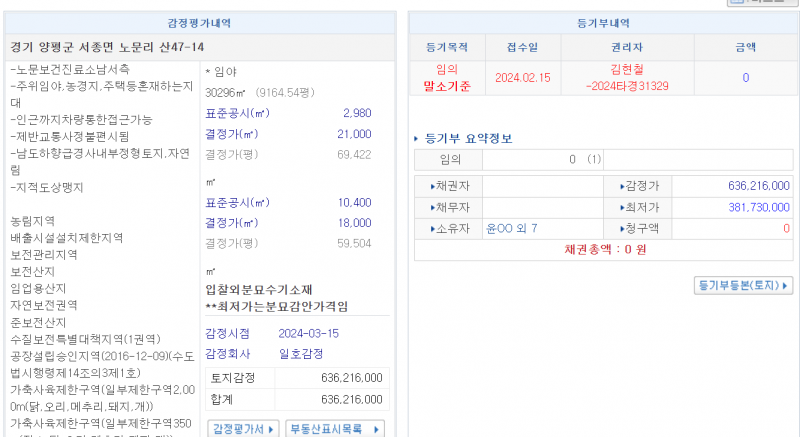Click the owner entry 윤OO 외 7
Screen dimensions: 800x437
[x=511, y=228]
